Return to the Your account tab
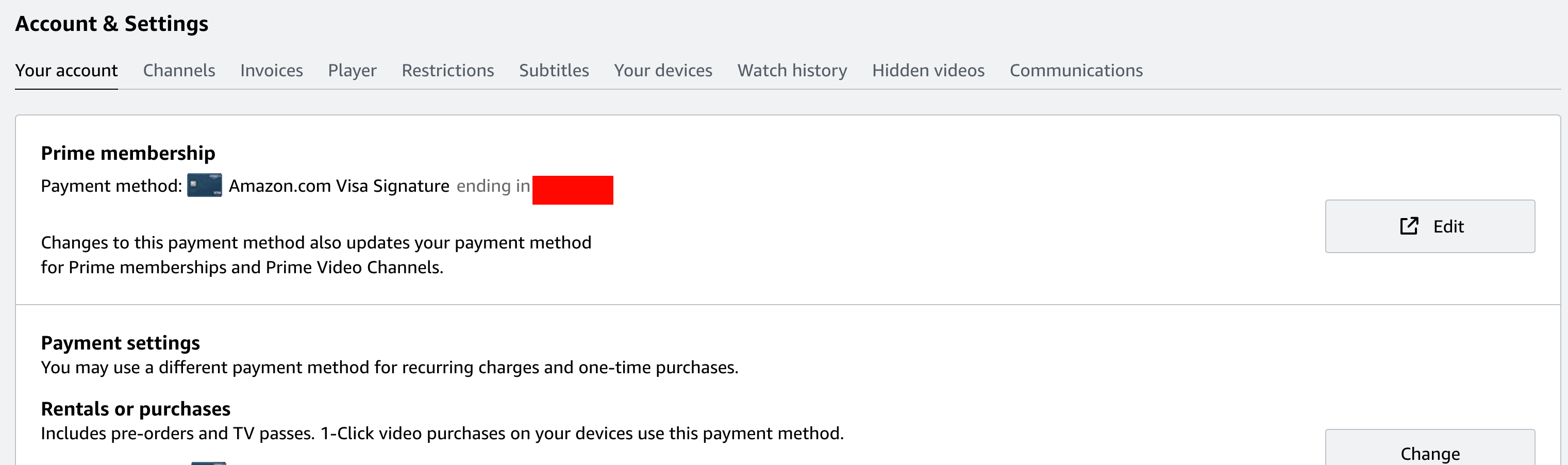The width and height of the screenshot is (1568, 465). 66,70
